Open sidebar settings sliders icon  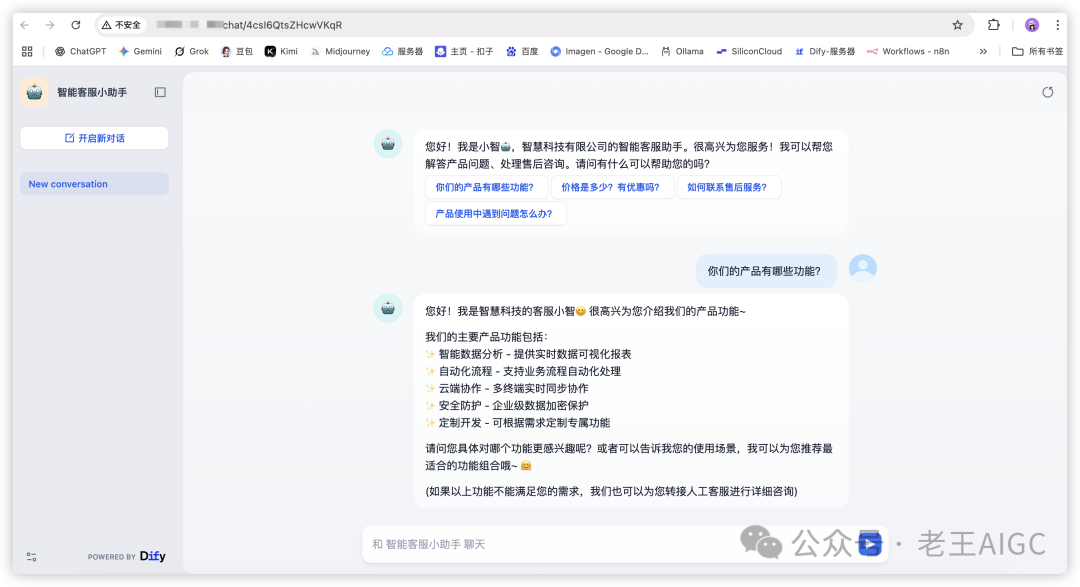pyautogui.click(x=32, y=557)
